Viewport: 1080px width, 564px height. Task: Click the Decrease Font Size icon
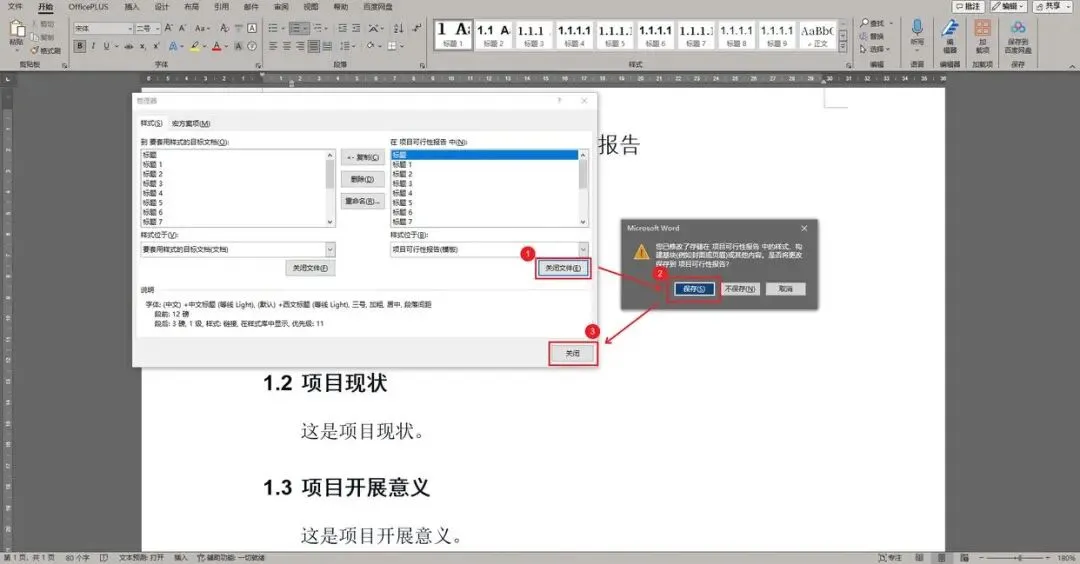click(x=183, y=28)
